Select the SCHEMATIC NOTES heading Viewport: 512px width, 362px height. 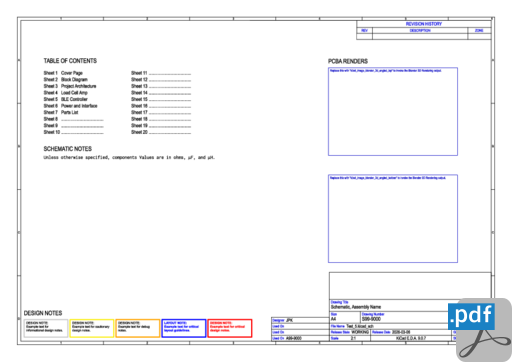[68, 149]
